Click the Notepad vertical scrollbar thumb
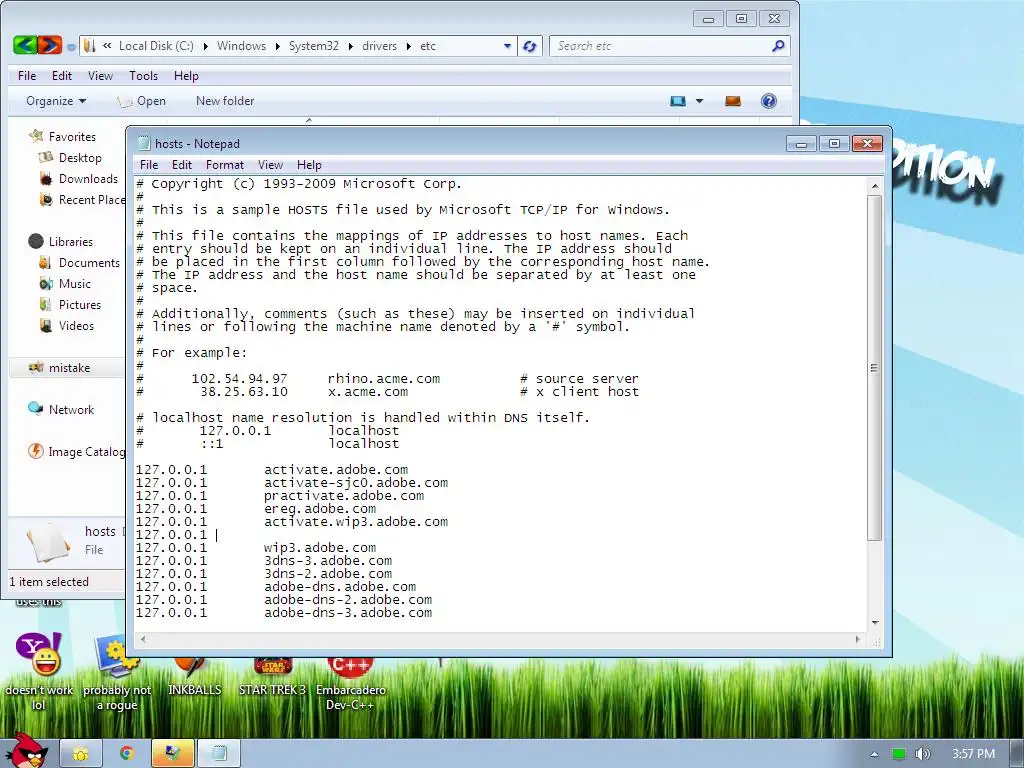 click(x=874, y=368)
